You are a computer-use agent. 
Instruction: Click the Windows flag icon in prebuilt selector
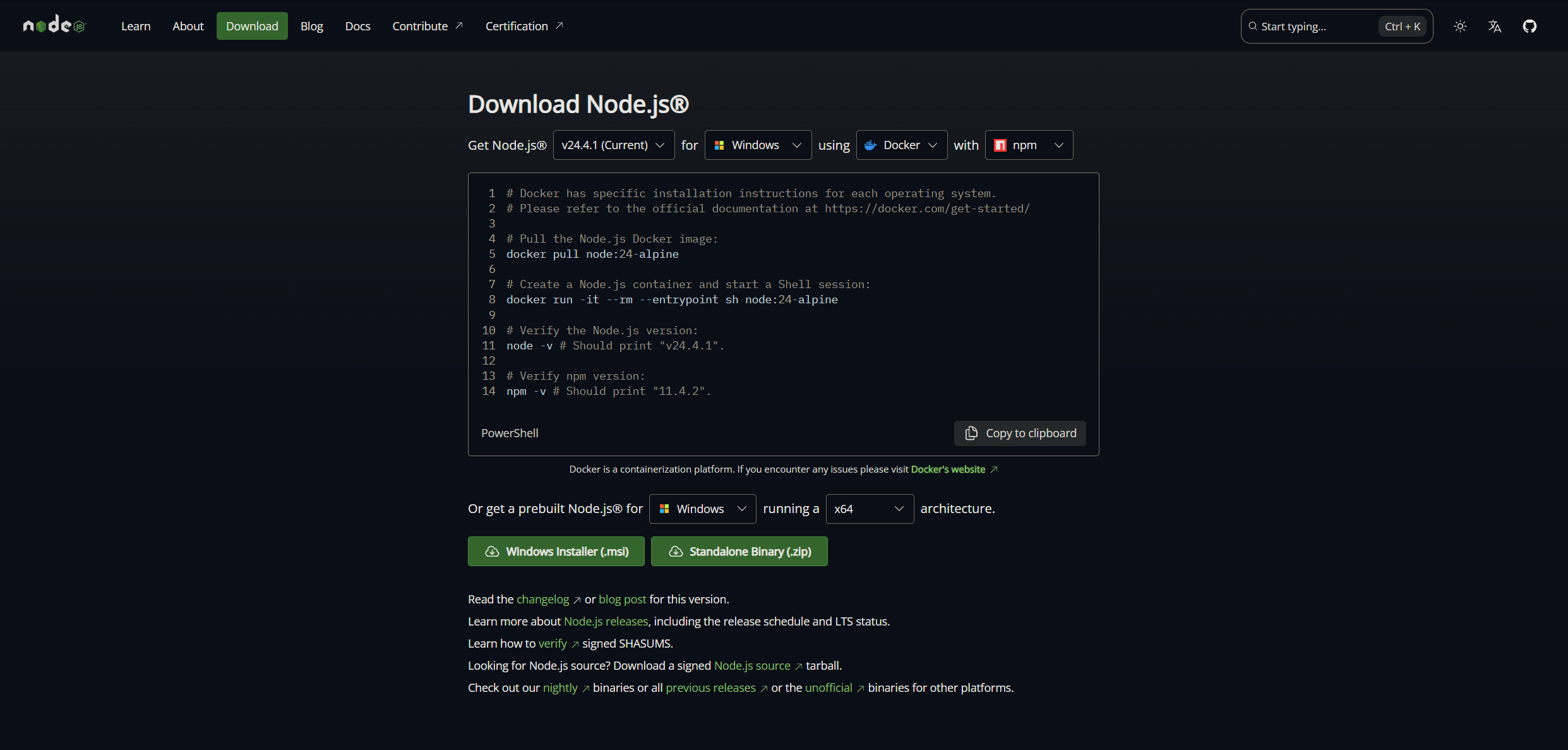(664, 509)
